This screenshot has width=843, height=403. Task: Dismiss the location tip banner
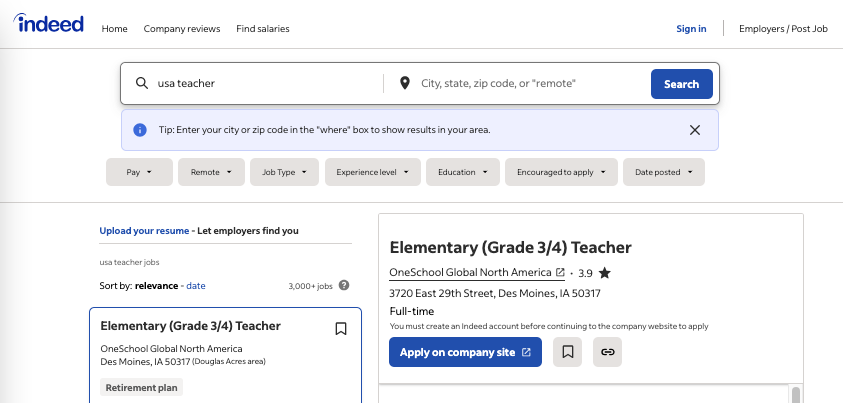point(695,130)
